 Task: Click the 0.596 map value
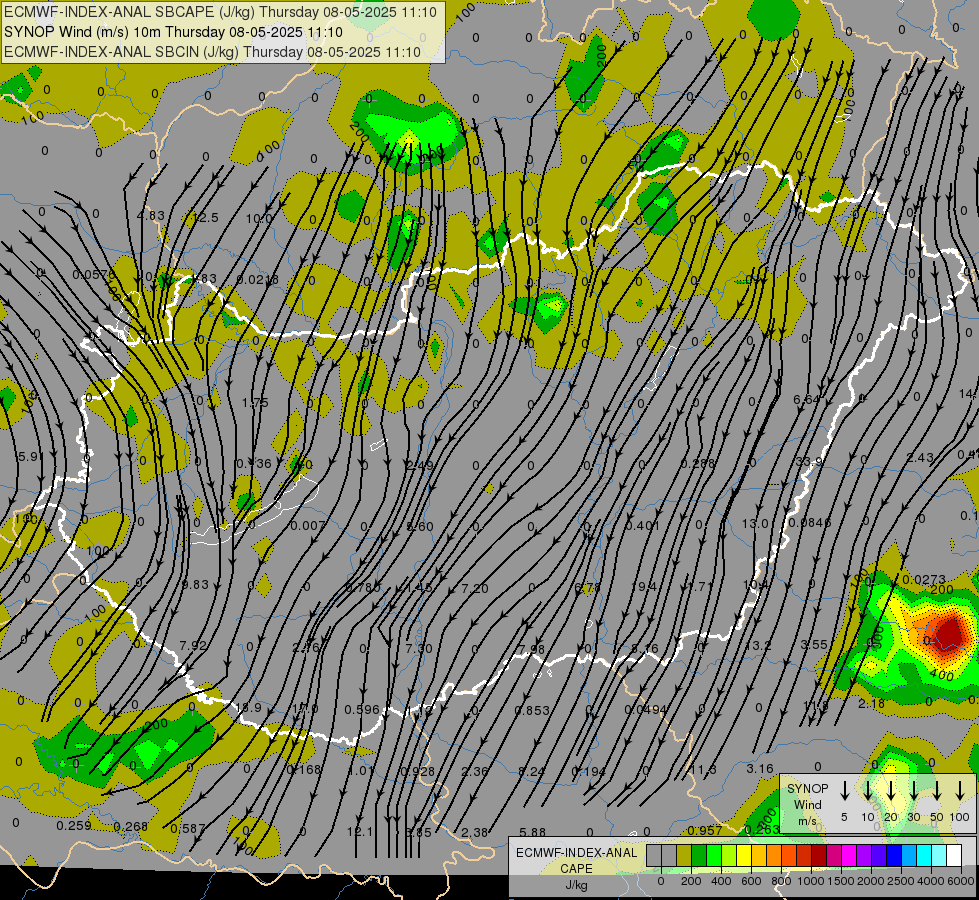362,710
